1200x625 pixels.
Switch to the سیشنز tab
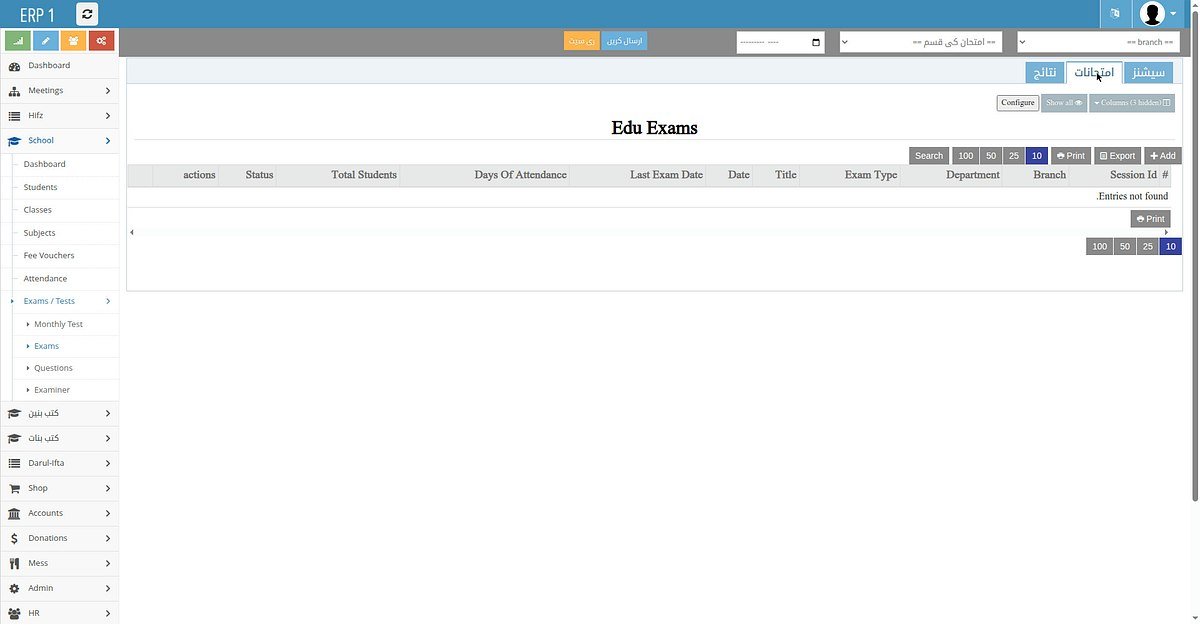(x=1148, y=73)
